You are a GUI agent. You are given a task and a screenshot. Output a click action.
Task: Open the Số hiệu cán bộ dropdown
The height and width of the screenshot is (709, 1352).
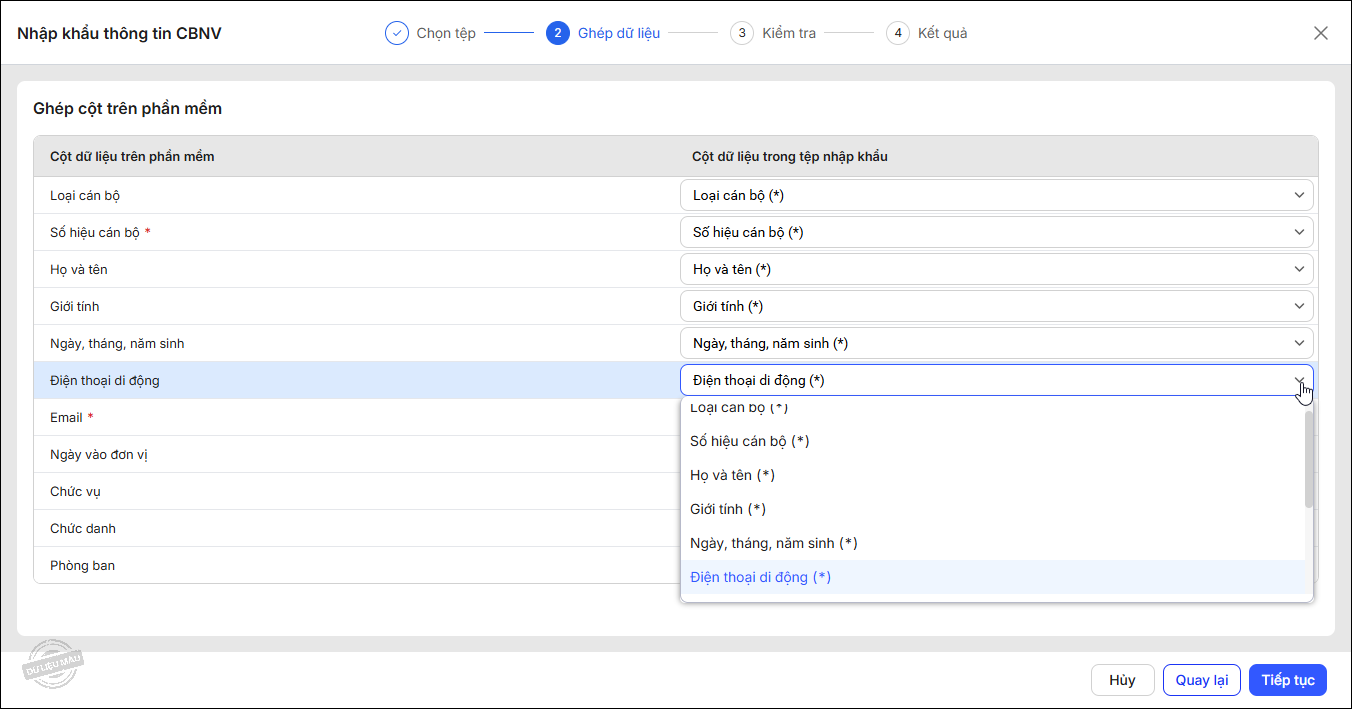(1299, 233)
